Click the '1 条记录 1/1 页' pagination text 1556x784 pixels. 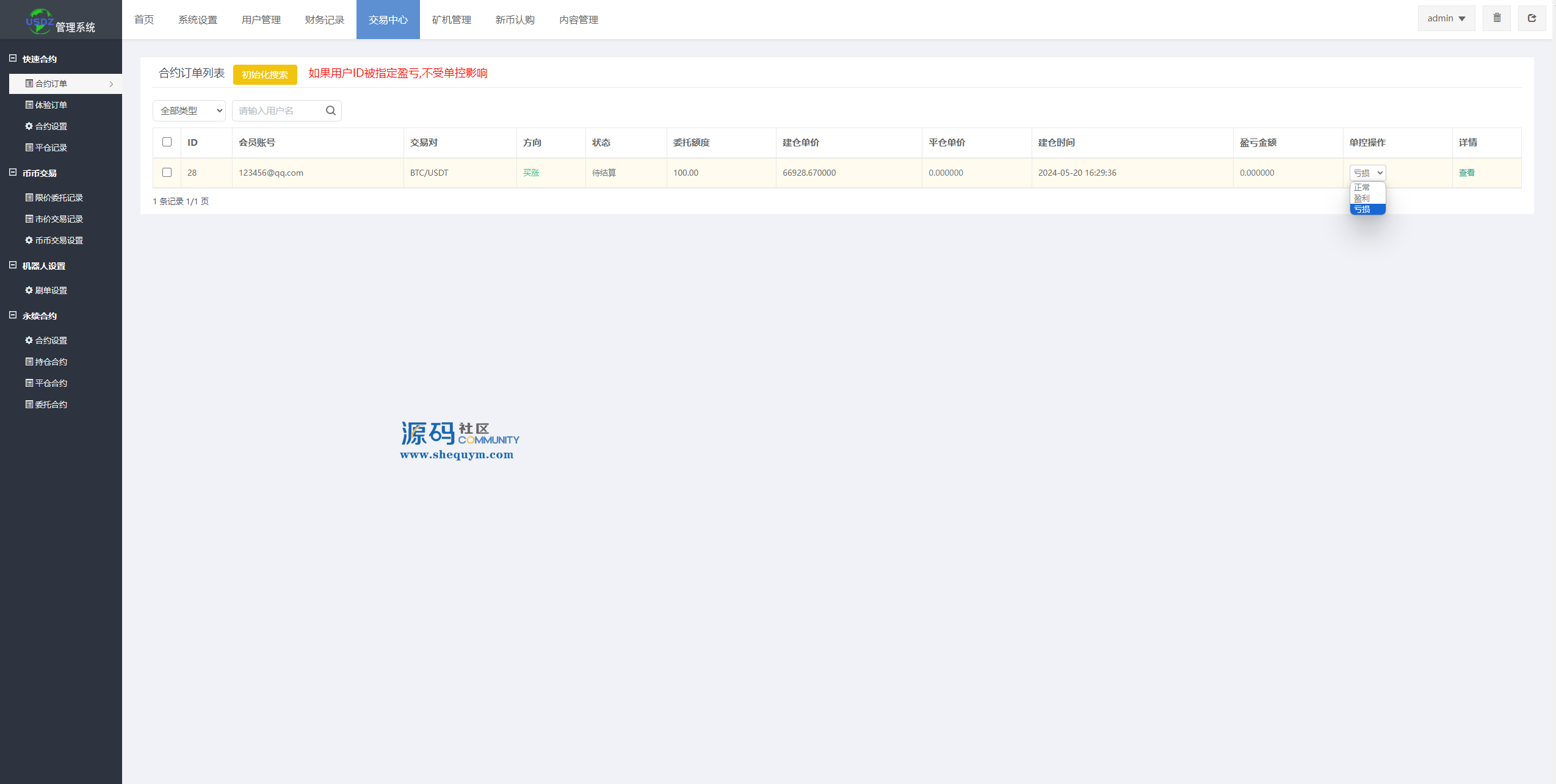click(x=181, y=201)
